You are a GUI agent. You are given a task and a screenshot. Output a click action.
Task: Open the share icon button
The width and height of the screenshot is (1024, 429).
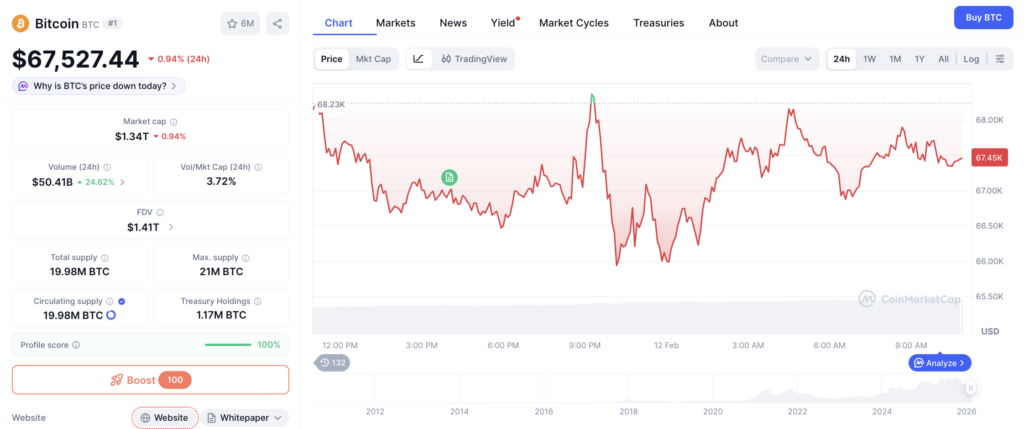[x=278, y=24]
